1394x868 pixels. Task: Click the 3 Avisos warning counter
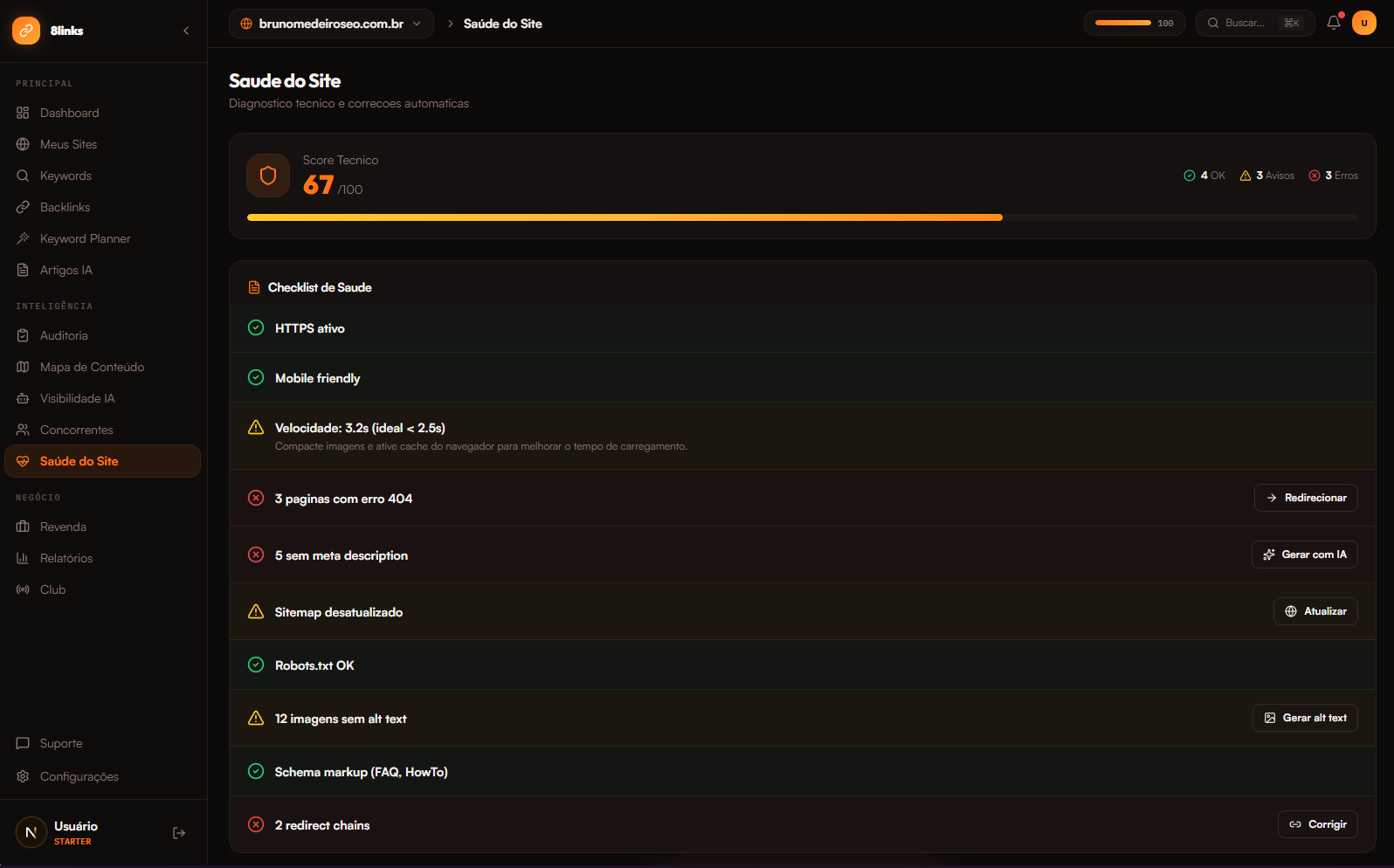click(1267, 176)
